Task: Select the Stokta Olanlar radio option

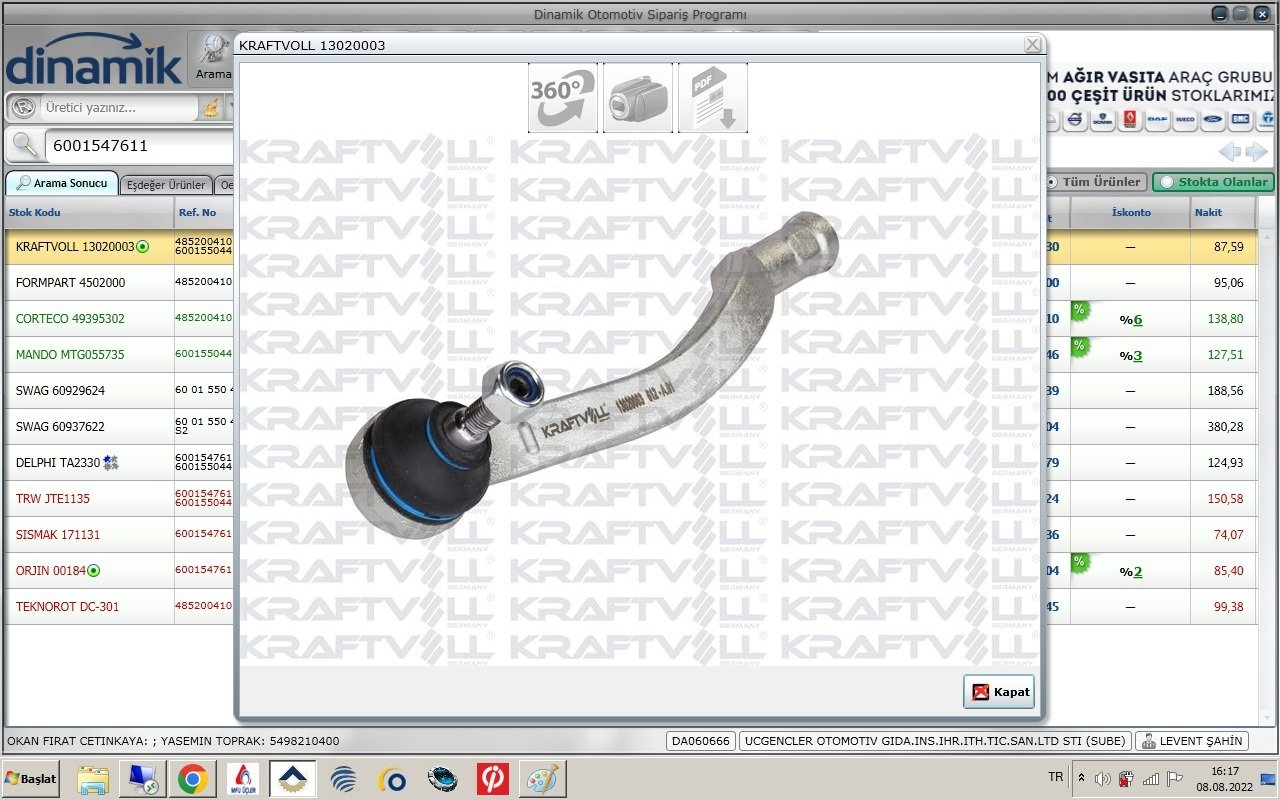Action: [1214, 182]
